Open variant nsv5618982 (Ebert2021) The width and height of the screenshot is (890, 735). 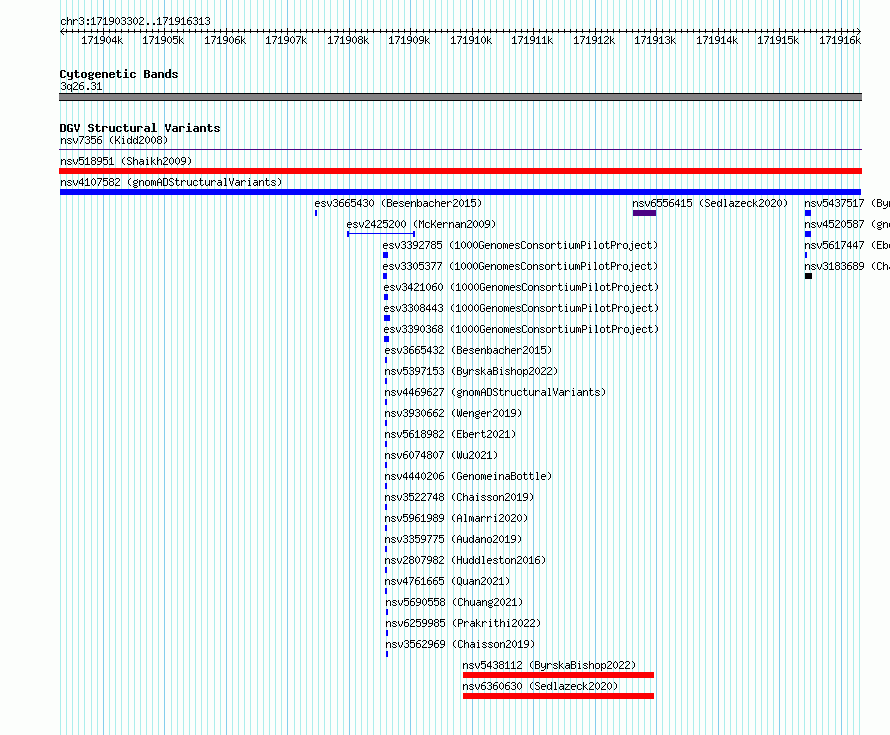[x=450, y=434]
